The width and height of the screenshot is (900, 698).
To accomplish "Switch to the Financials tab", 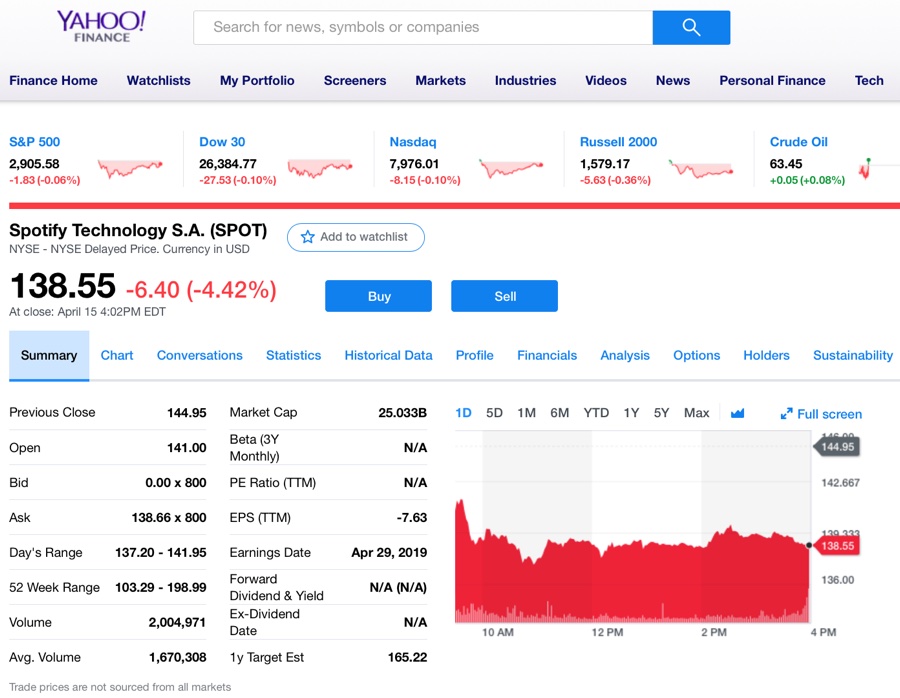I will coord(547,355).
